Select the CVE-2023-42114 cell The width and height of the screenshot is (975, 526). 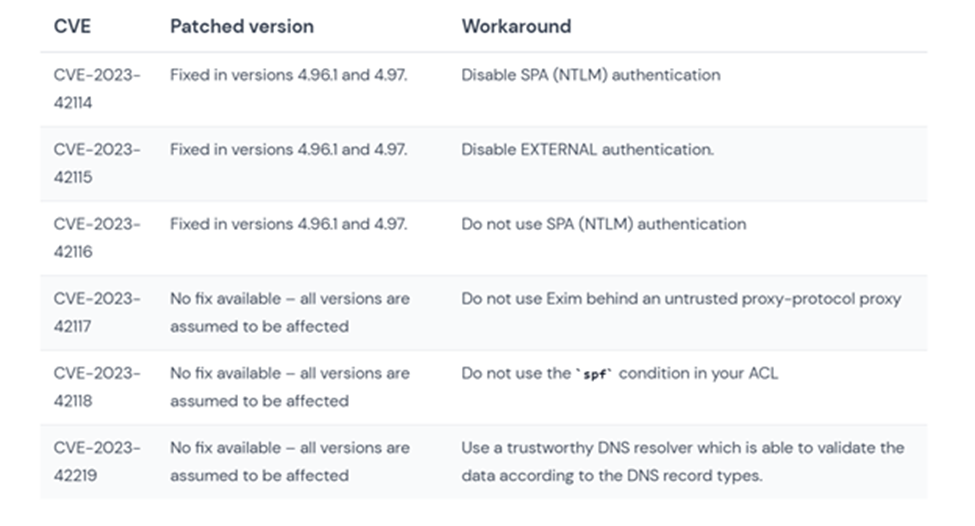97,88
